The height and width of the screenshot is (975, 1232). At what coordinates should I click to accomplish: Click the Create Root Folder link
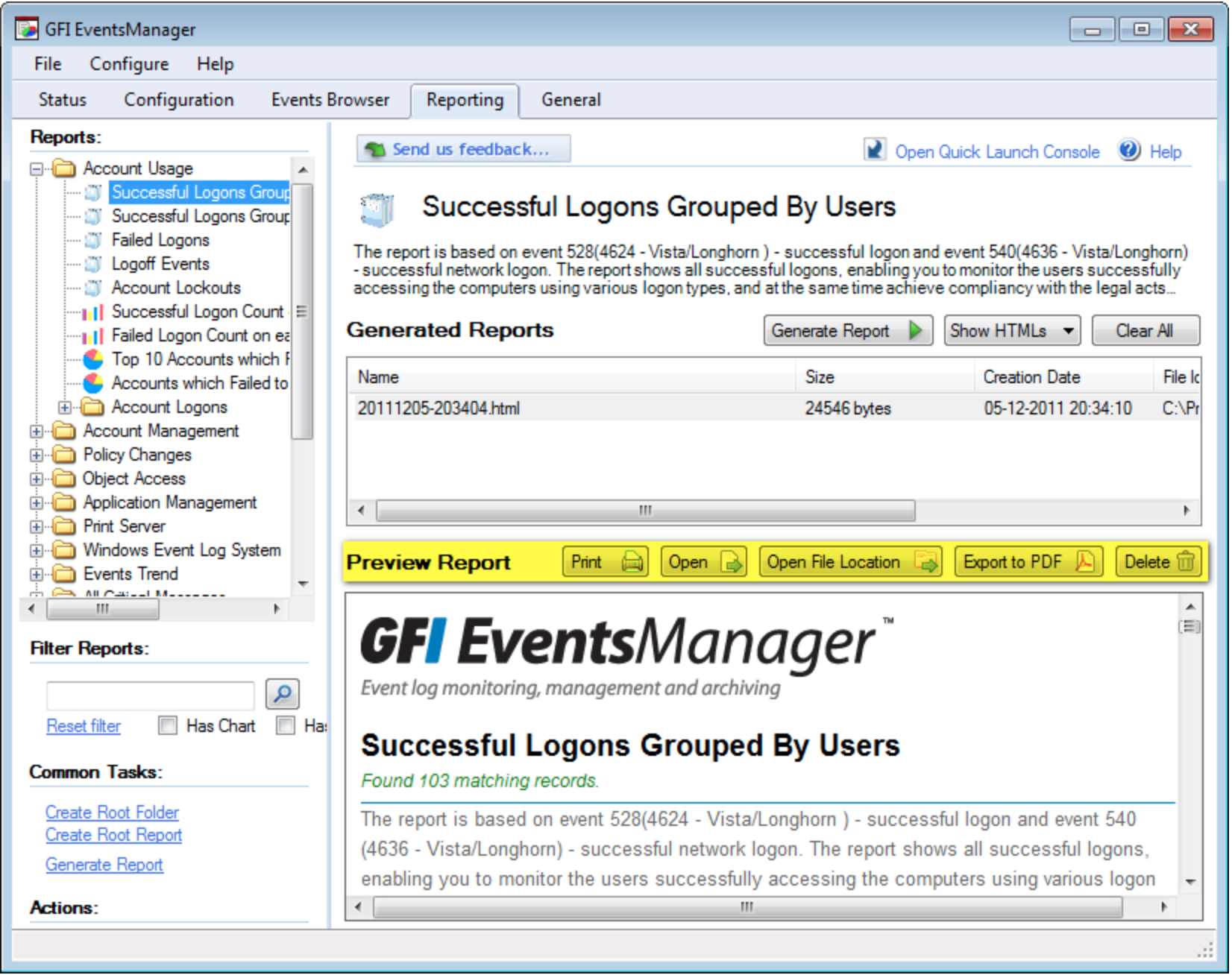point(112,813)
